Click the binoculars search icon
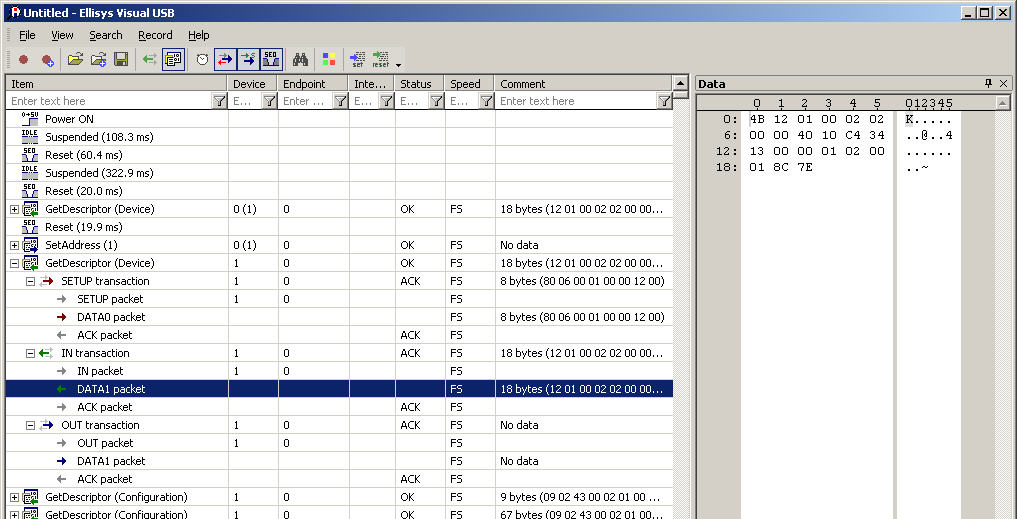The height and width of the screenshot is (519, 1017). (300, 60)
